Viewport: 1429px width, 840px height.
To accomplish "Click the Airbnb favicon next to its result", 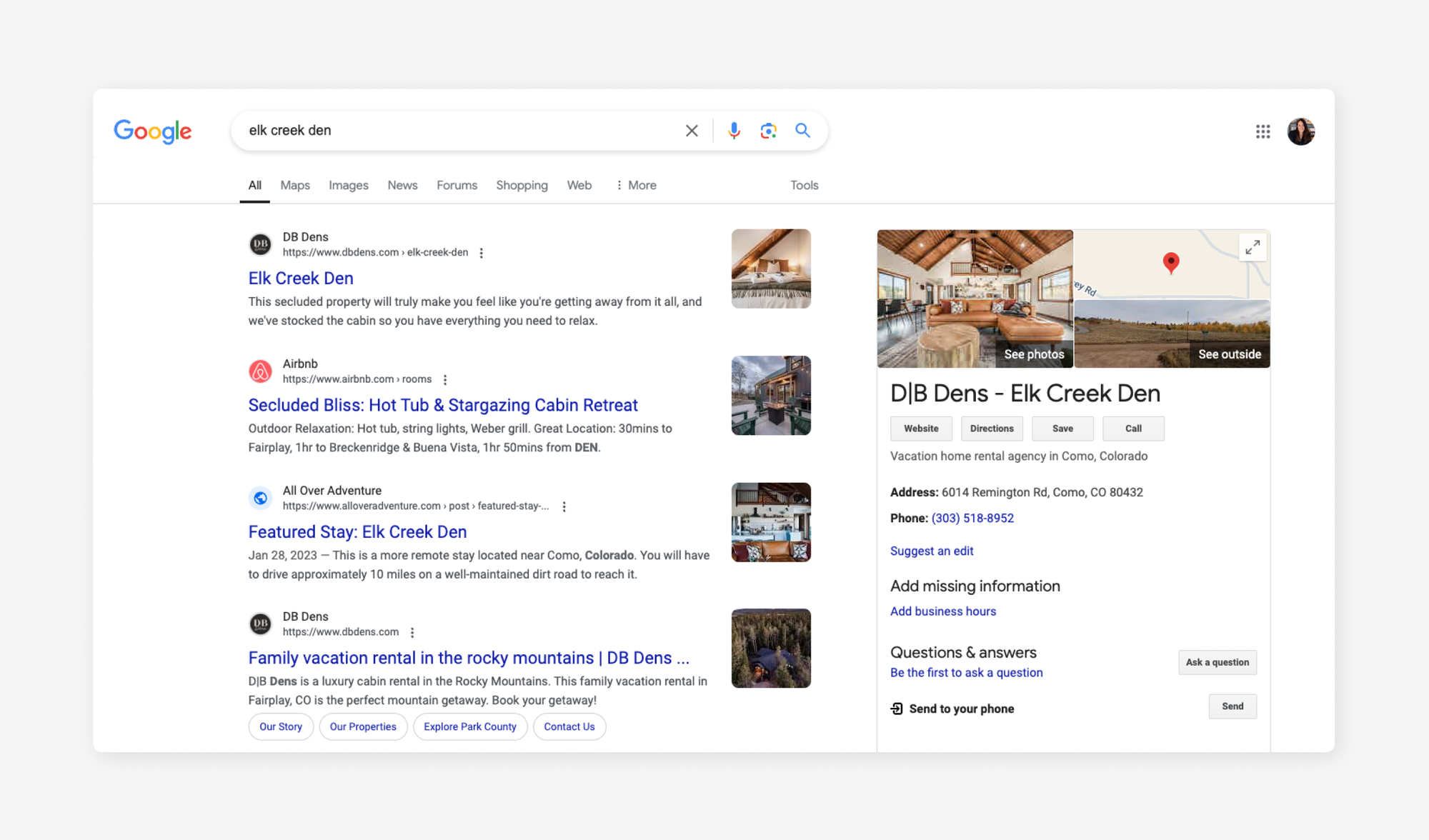I will (x=260, y=371).
